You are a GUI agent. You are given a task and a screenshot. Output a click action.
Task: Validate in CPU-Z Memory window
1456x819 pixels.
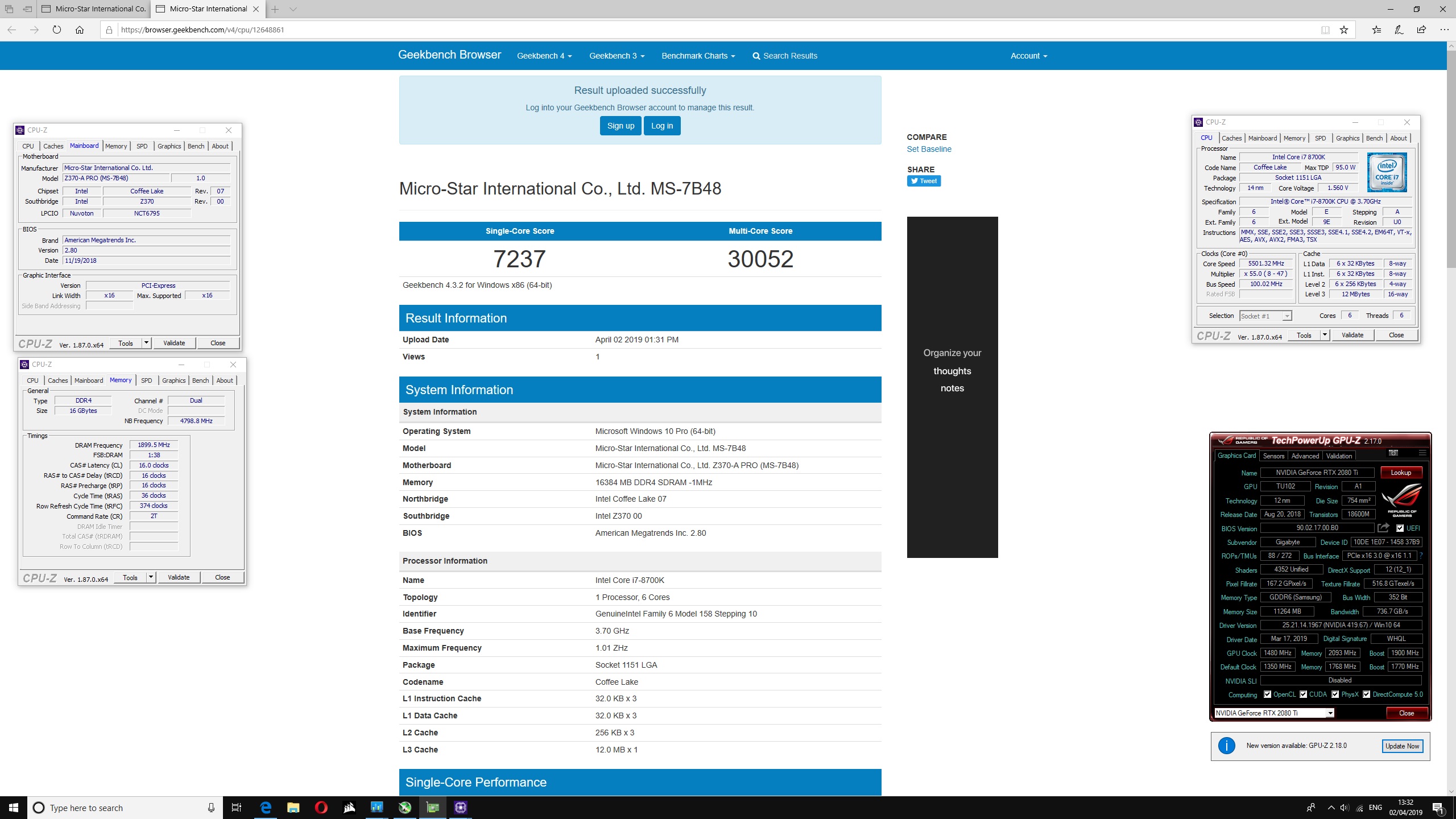(179, 577)
